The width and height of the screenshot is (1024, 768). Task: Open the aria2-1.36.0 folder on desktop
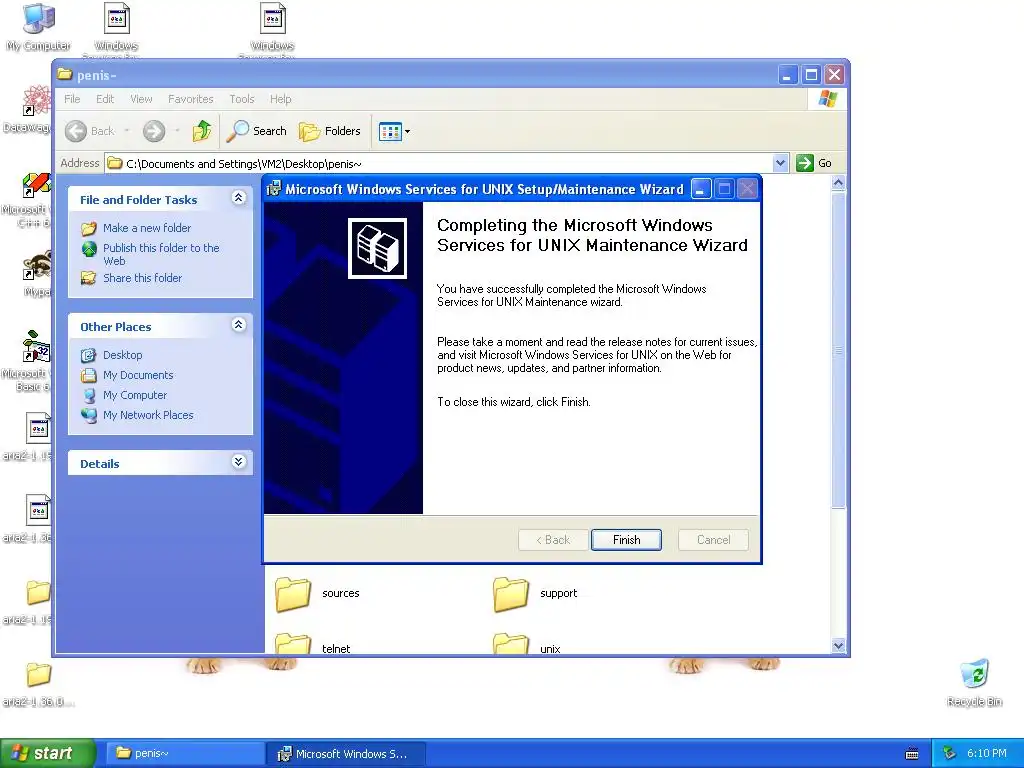(38, 684)
